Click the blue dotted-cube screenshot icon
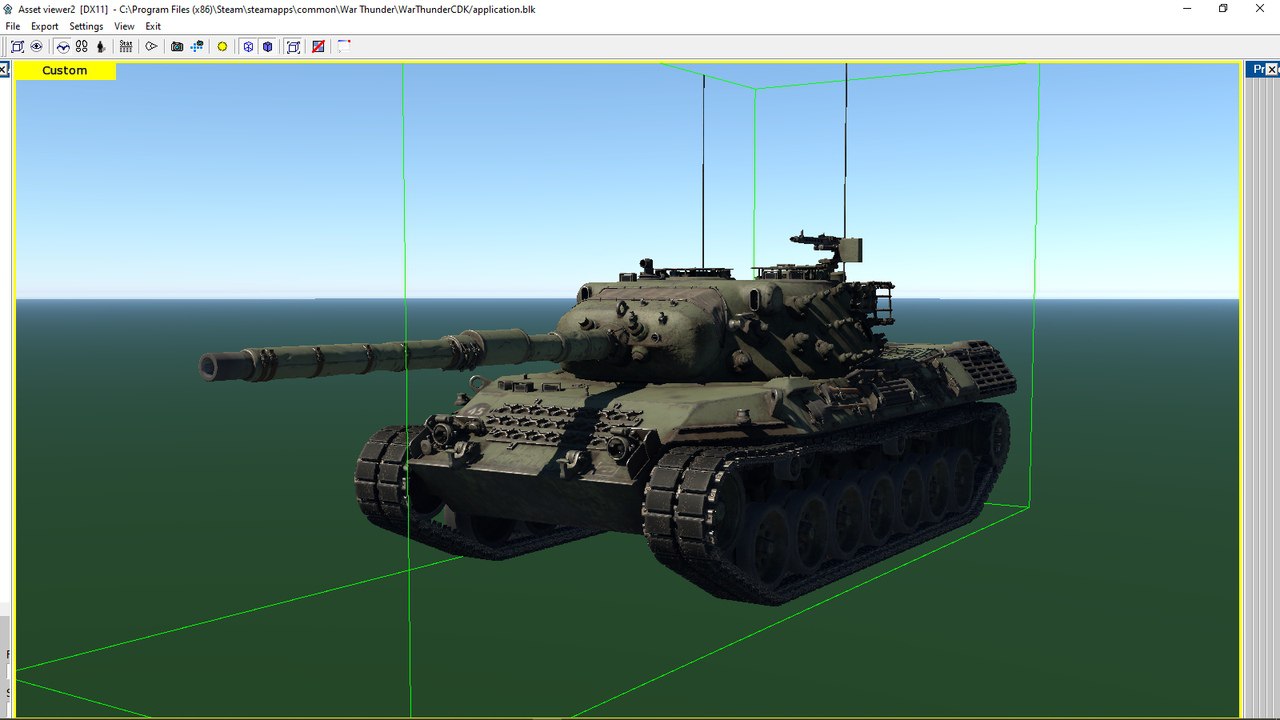The height and width of the screenshot is (720, 1280). (197, 47)
